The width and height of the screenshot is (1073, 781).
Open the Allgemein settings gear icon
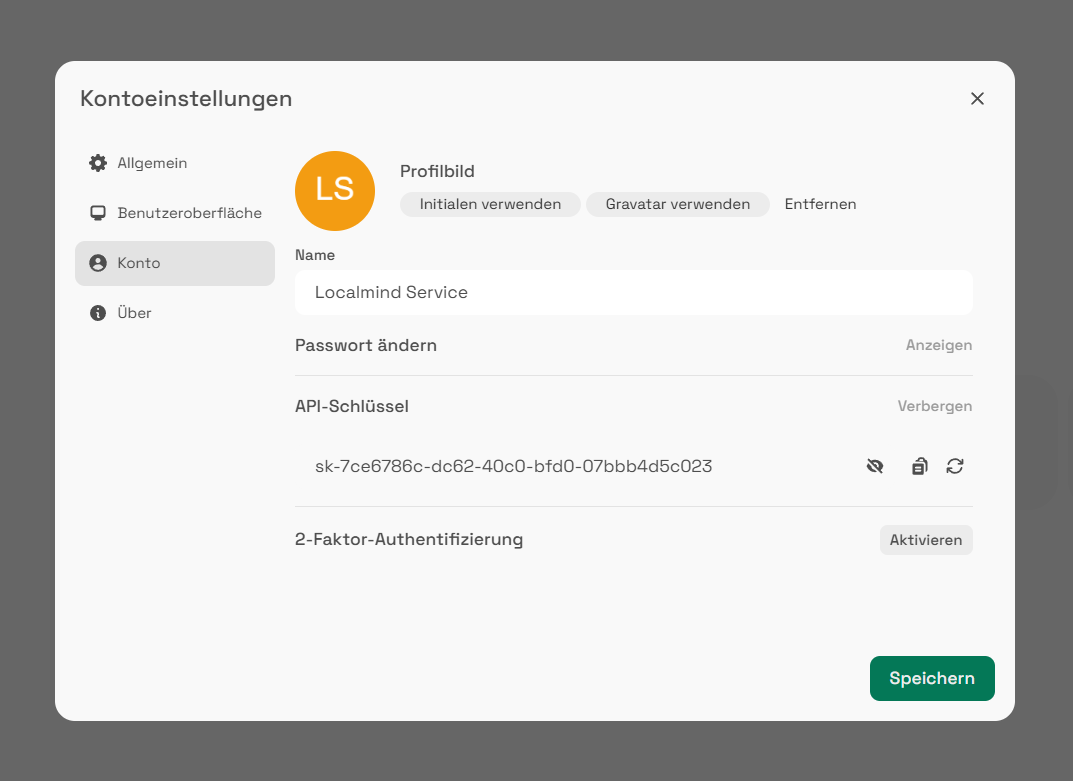coord(98,163)
